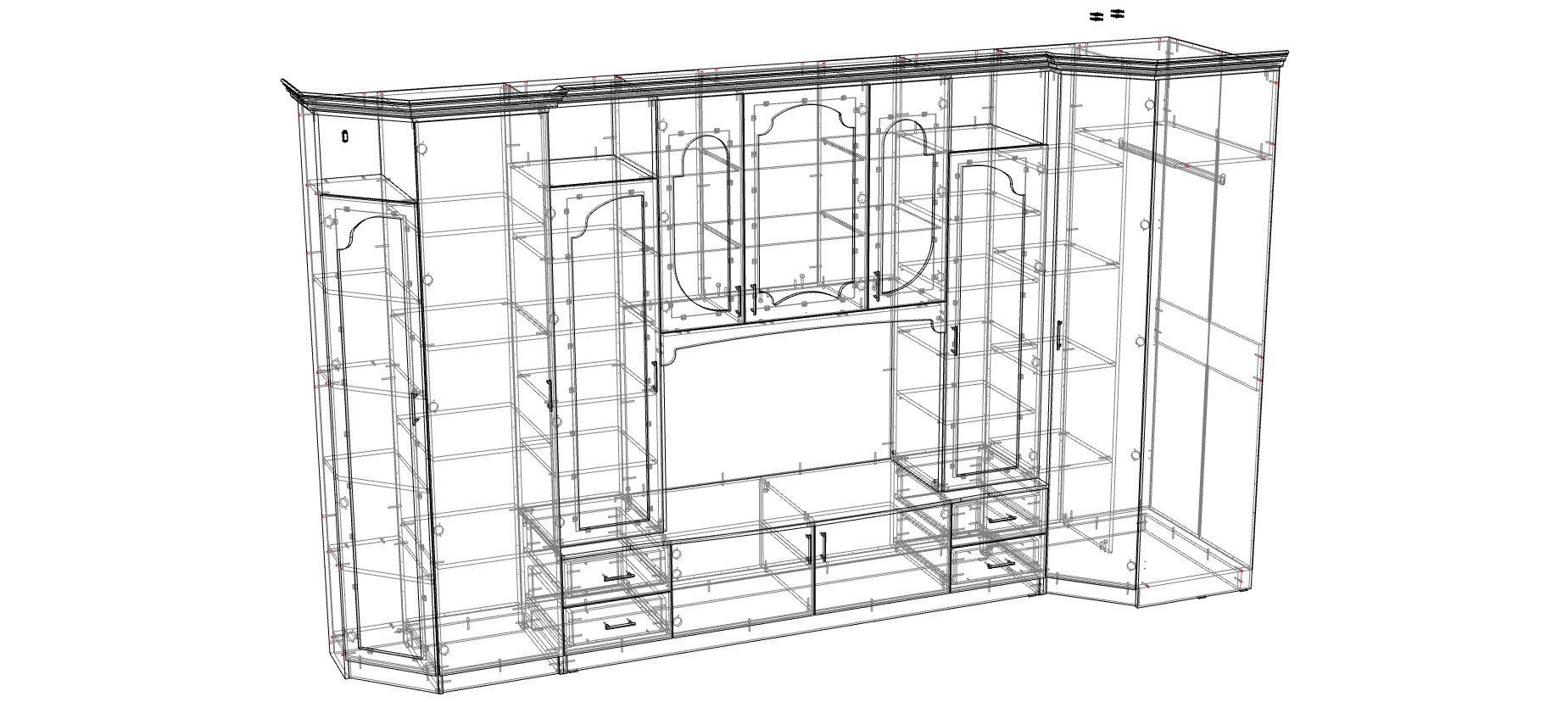Image resolution: width=1568 pixels, height=702 pixels.
Task: Click the small oval cutout on top-left panel
Action: [x=345, y=136]
